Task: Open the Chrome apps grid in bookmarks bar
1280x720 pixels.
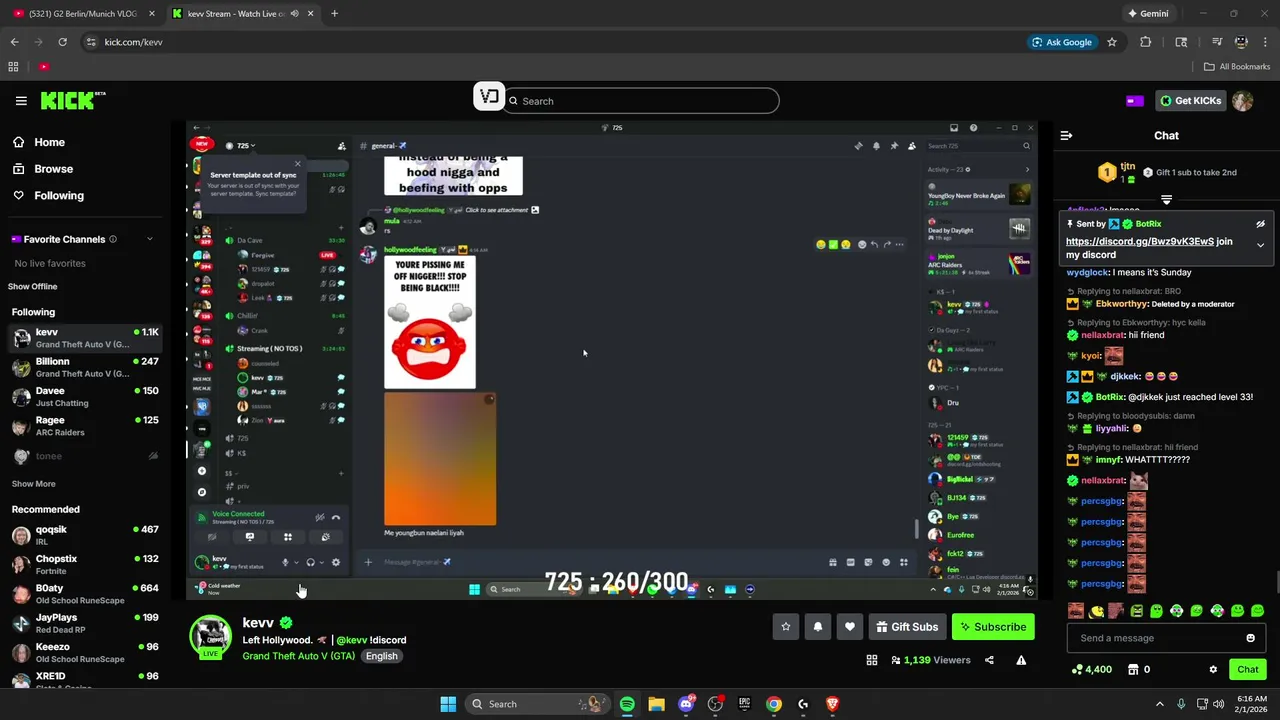Action: point(13,67)
